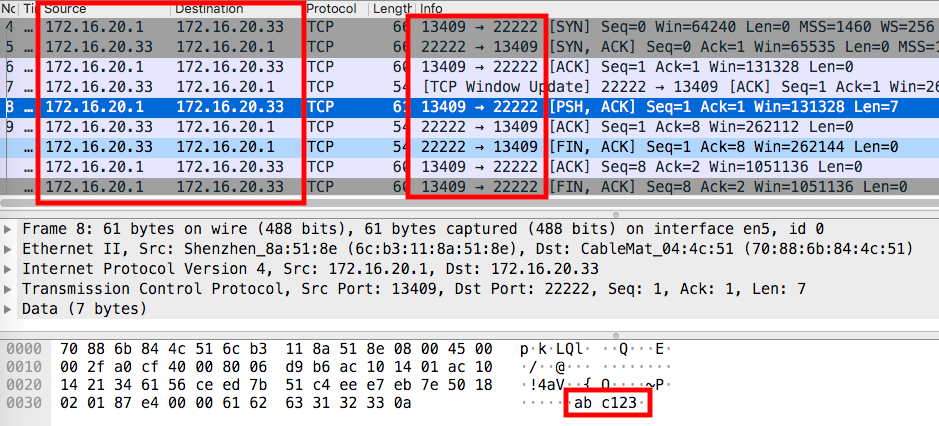The height and width of the screenshot is (426, 939).
Task: Click TCP protocol cell in packet 9 row
Action: [x=321, y=127]
